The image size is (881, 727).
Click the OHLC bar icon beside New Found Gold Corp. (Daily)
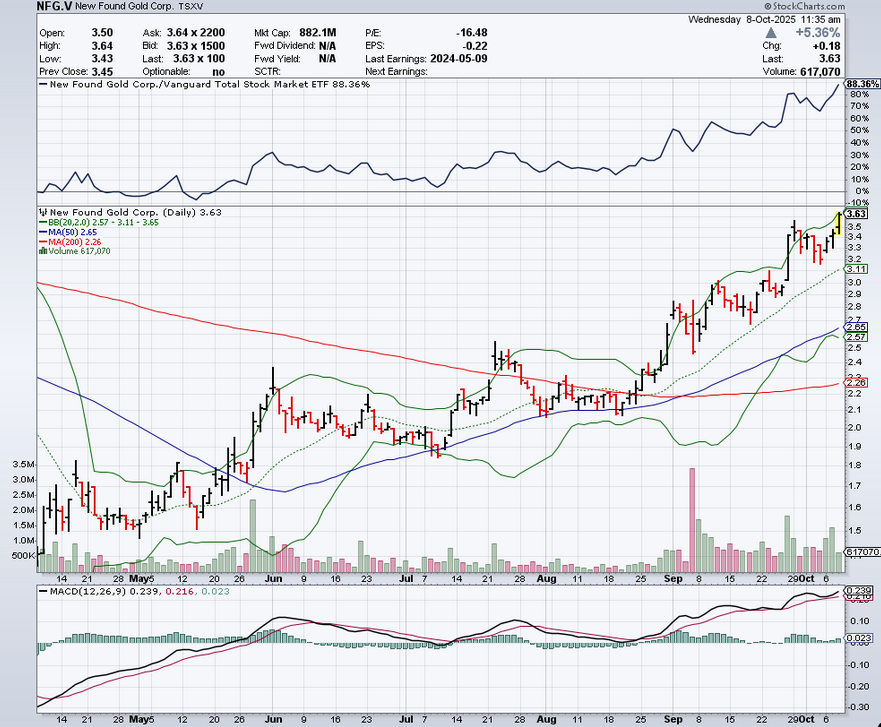tap(42, 212)
